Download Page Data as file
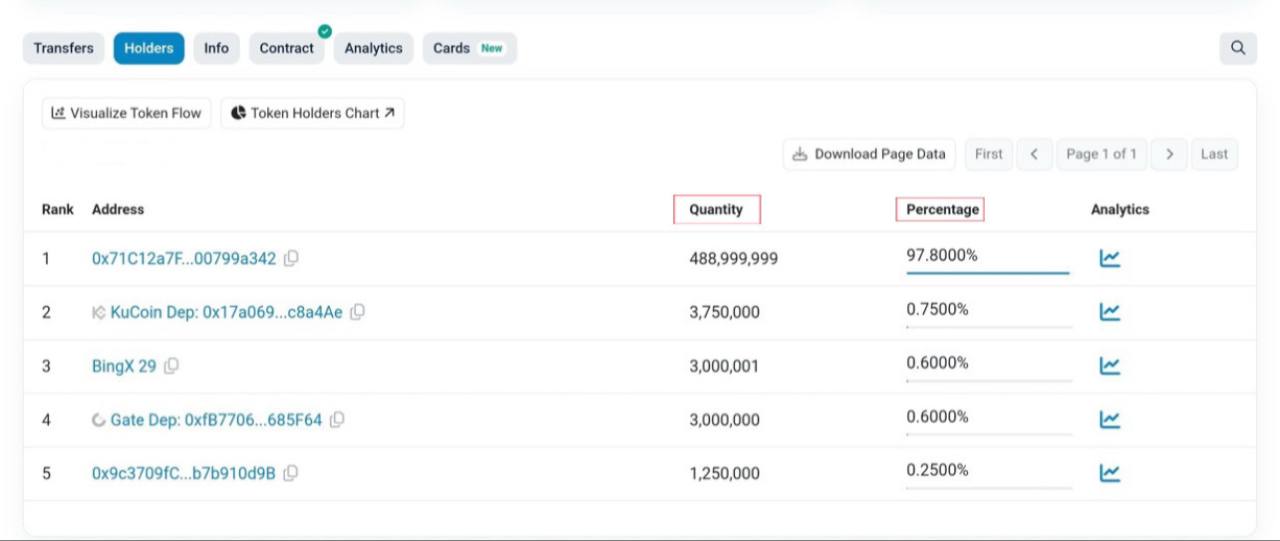Image resolution: width=1280 pixels, height=541 pixels. 869,154
